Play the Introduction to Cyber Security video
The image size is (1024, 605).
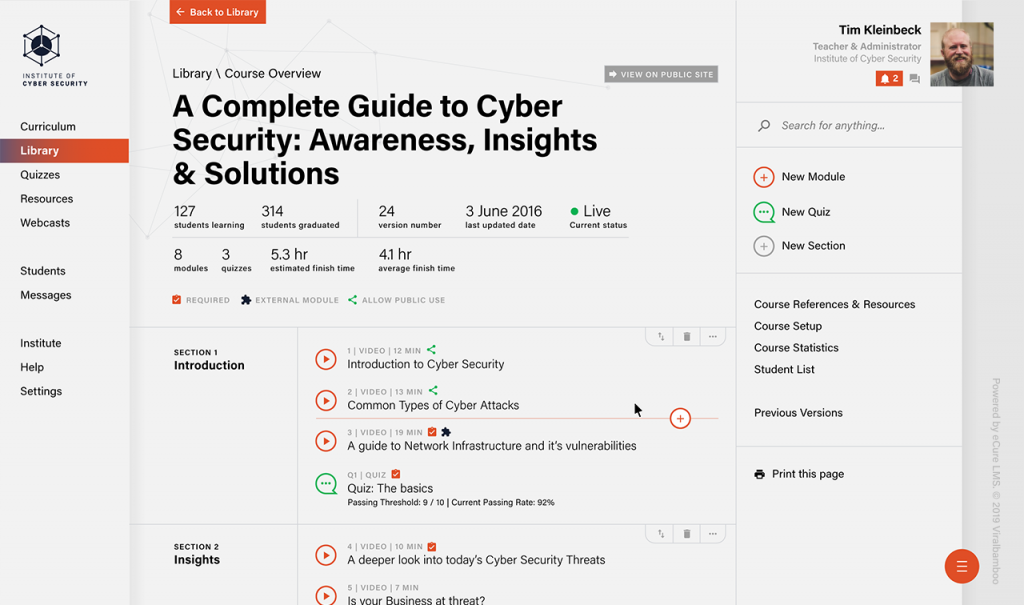326,359
